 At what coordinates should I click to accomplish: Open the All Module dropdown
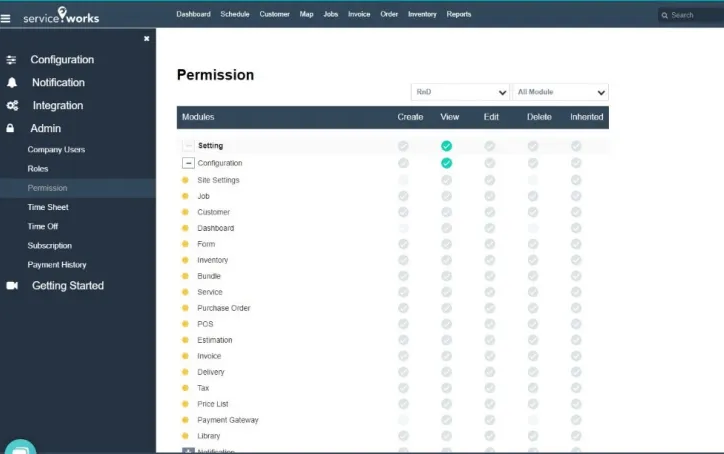pos(559,92)
